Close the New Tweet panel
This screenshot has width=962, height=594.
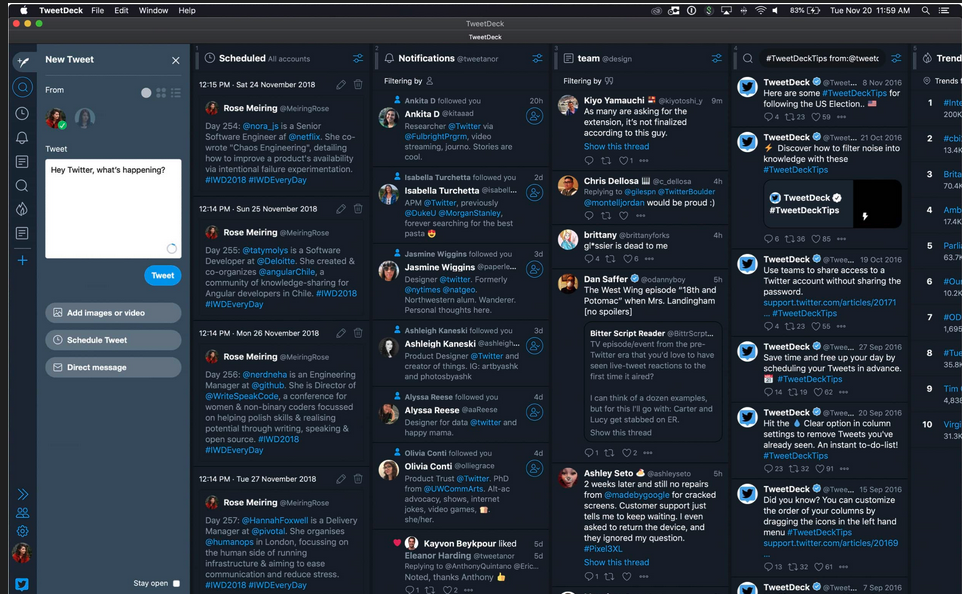point(175,60)
